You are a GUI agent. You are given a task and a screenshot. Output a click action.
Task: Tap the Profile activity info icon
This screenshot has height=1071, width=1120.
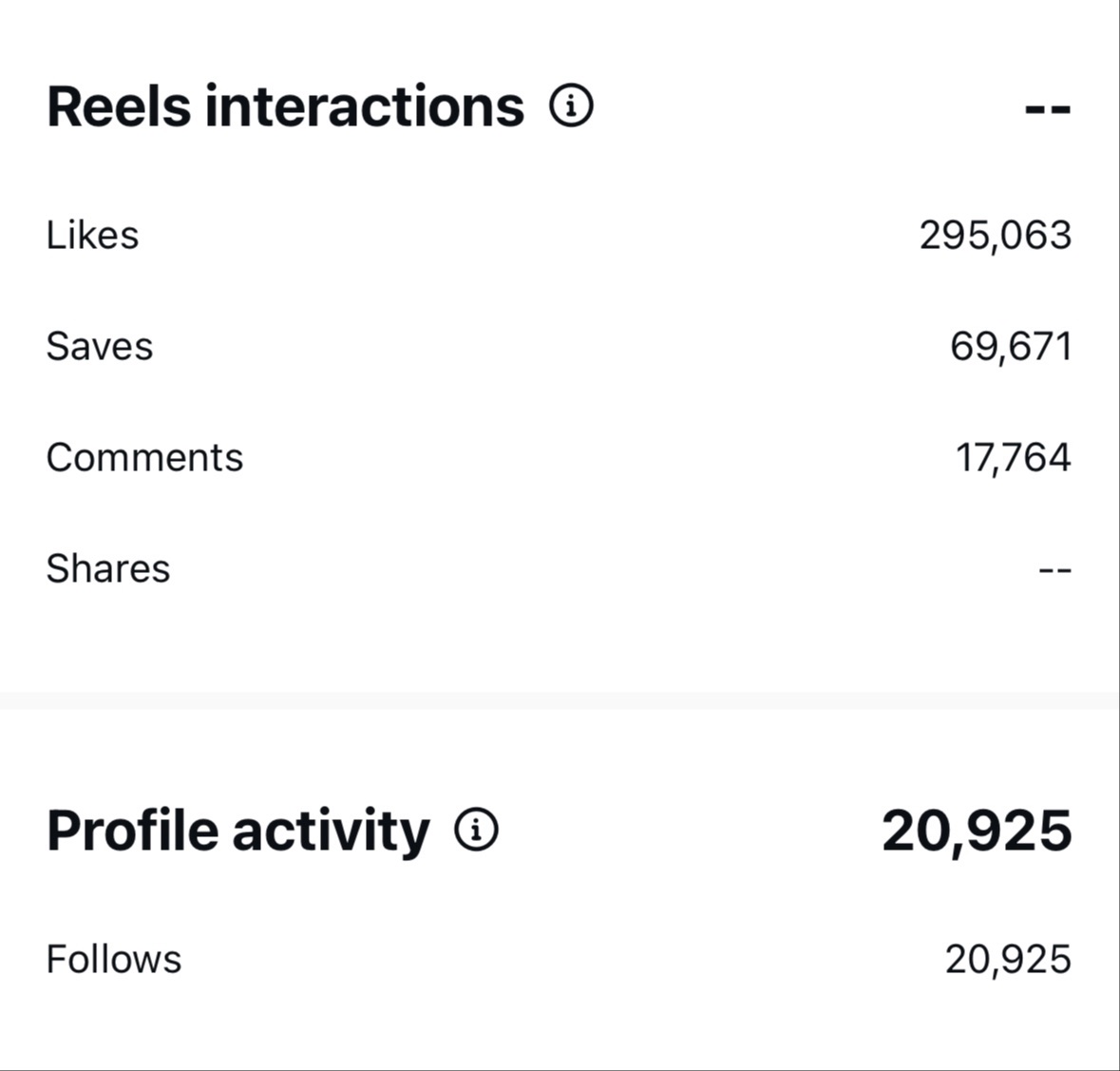[x=476, y=831]
